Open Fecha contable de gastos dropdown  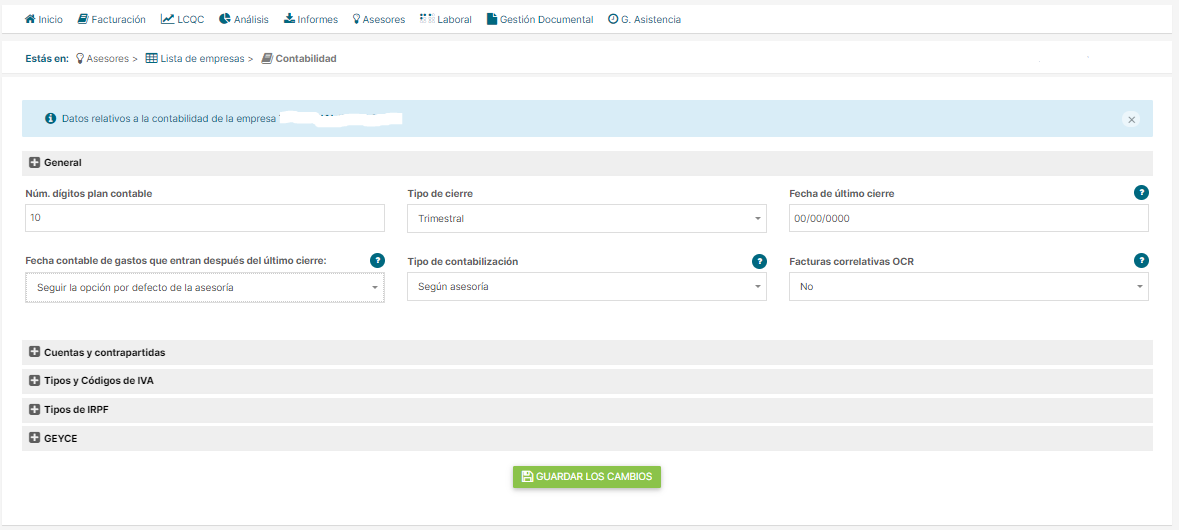click(x=204, y=288)
